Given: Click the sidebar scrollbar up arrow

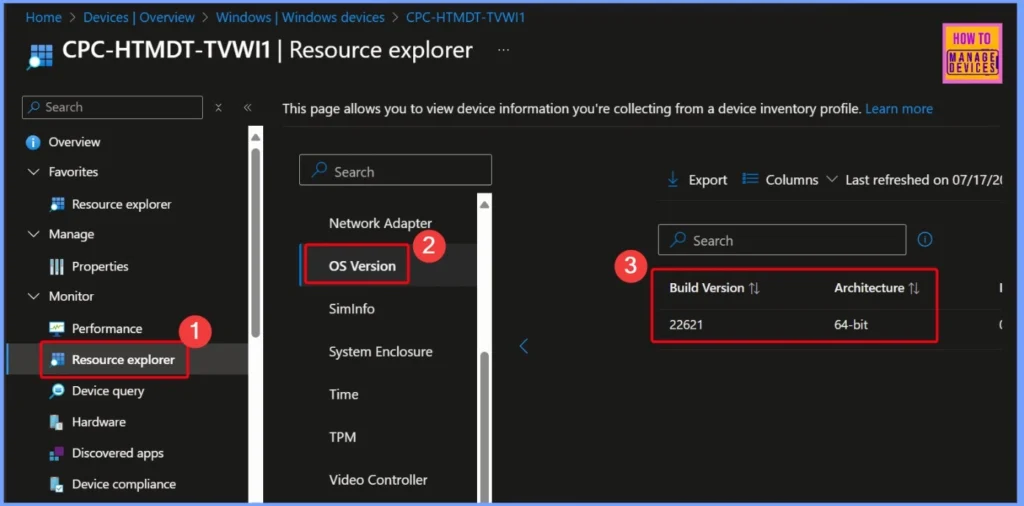Looking at the screenshot, I should point(255,137).
